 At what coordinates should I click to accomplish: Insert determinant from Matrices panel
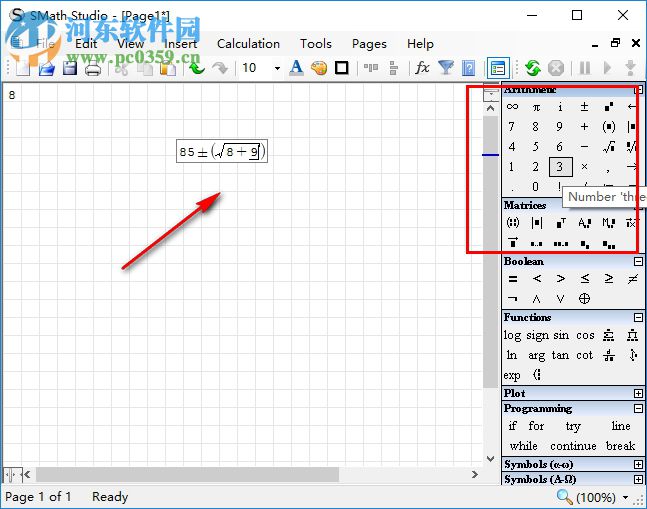click(536, 223)
